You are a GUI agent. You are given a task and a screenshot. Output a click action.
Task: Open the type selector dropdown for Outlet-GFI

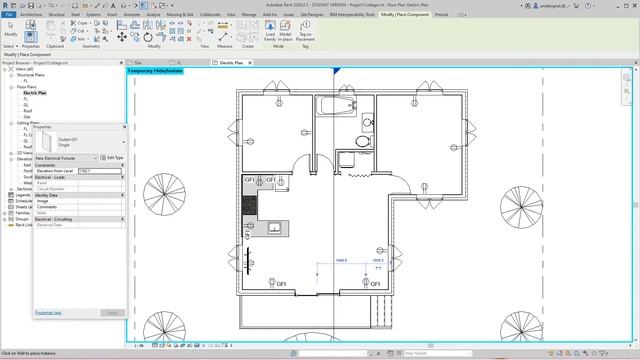pyautogui.click(x=123, y=142)
